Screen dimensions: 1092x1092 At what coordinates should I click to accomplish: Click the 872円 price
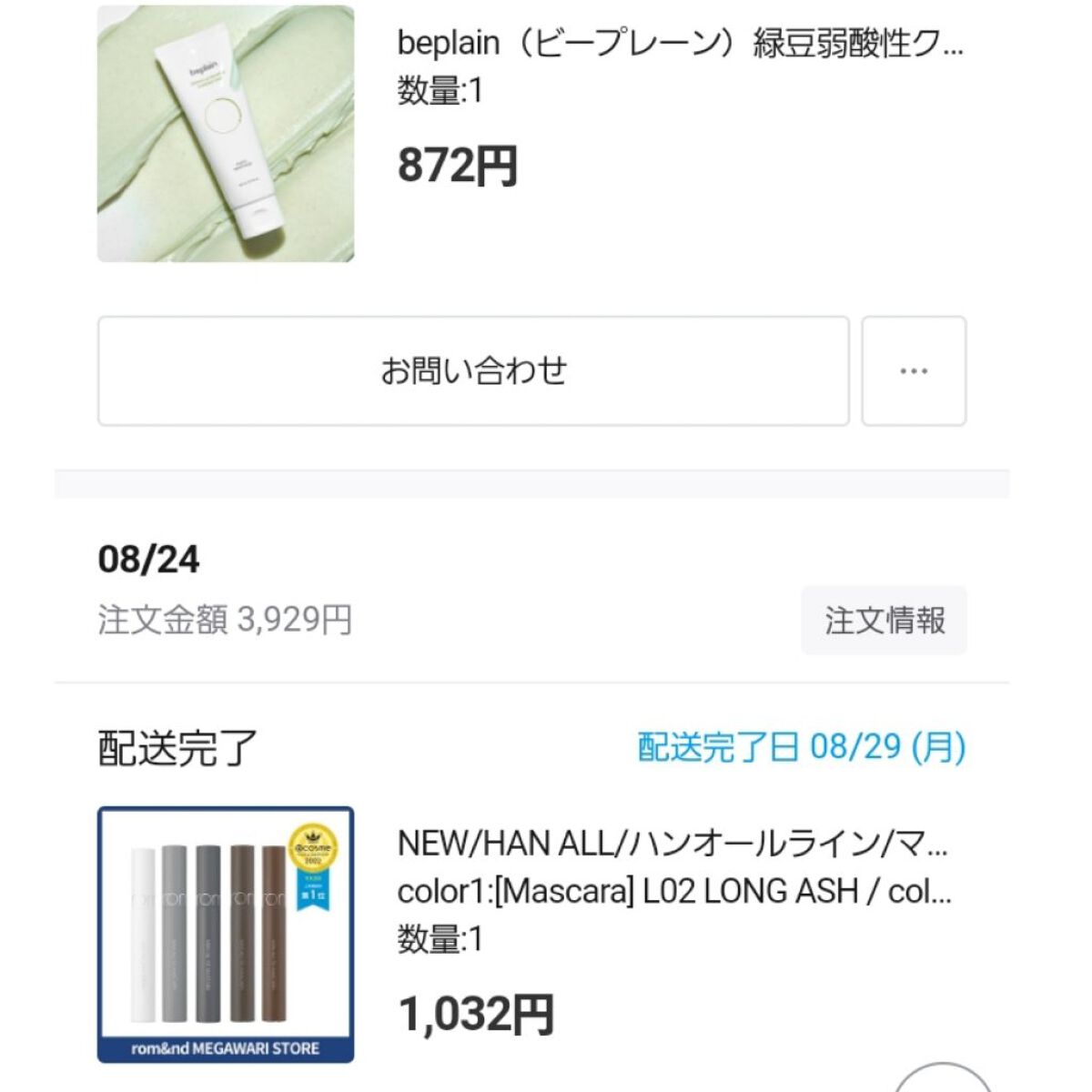tap(458, 167)
